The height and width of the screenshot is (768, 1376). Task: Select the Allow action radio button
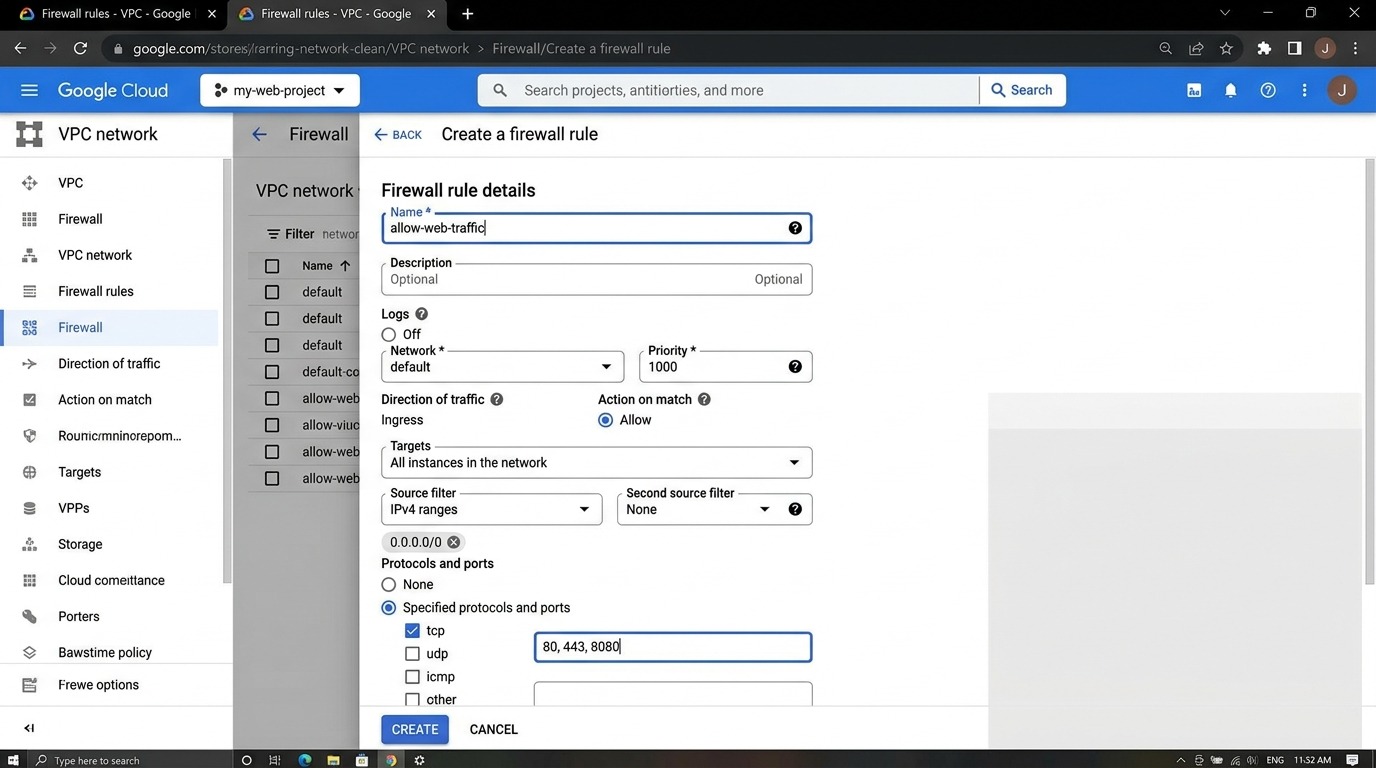[x=605, y=420]
